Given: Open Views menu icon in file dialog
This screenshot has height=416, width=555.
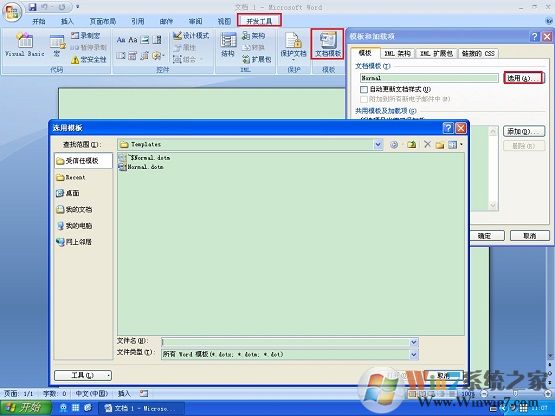Looking at the screenshot, I should point(454,144).
